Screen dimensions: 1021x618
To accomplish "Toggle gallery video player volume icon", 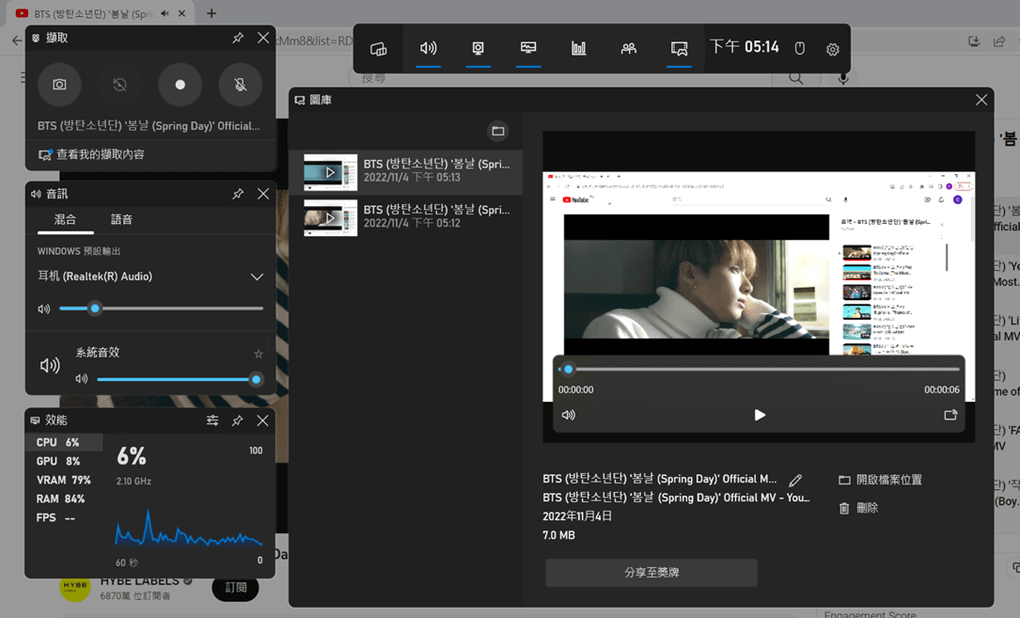I will point(568,415).
